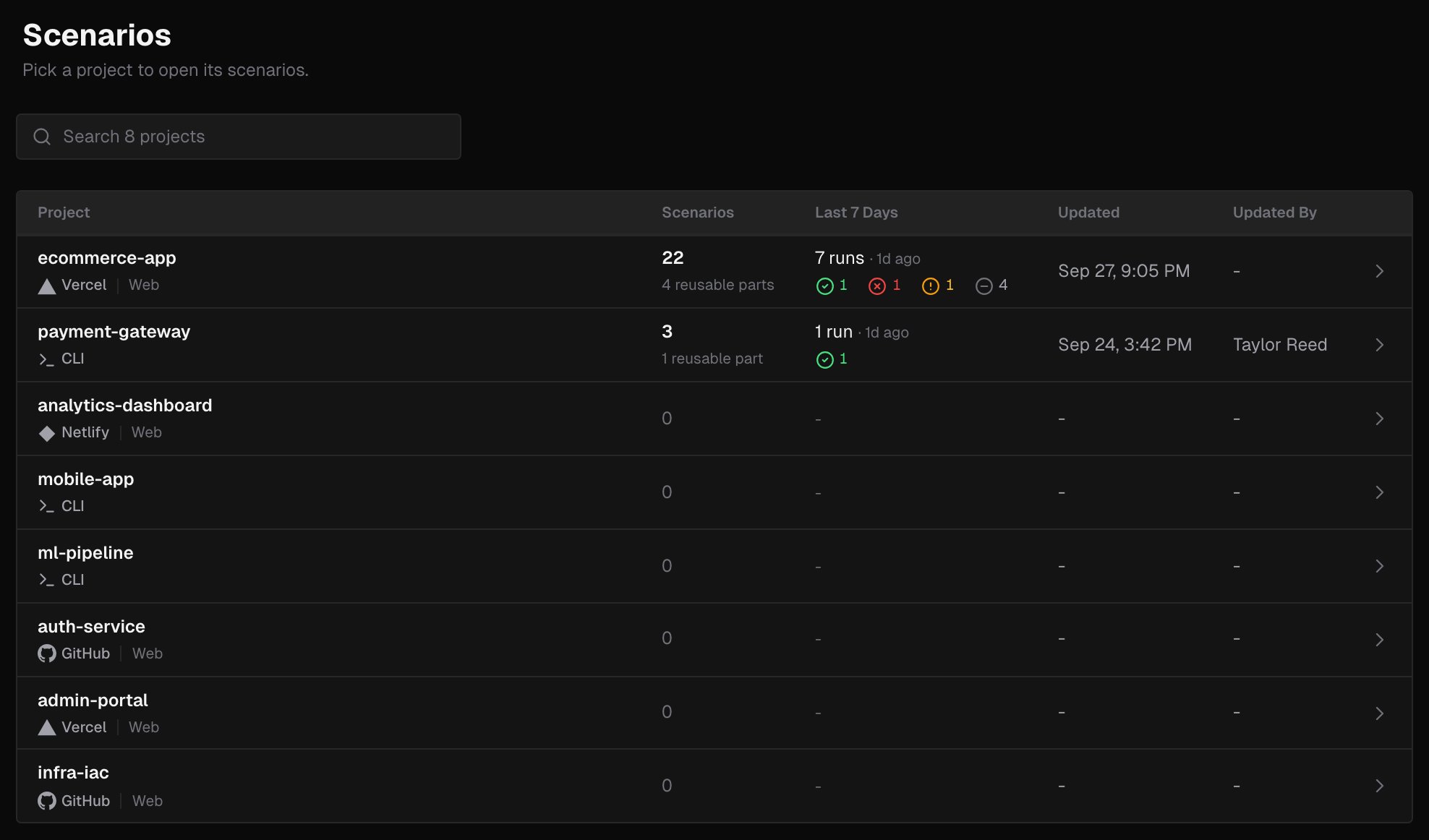
Task: Click the Updated column header
Action: 1088,213
